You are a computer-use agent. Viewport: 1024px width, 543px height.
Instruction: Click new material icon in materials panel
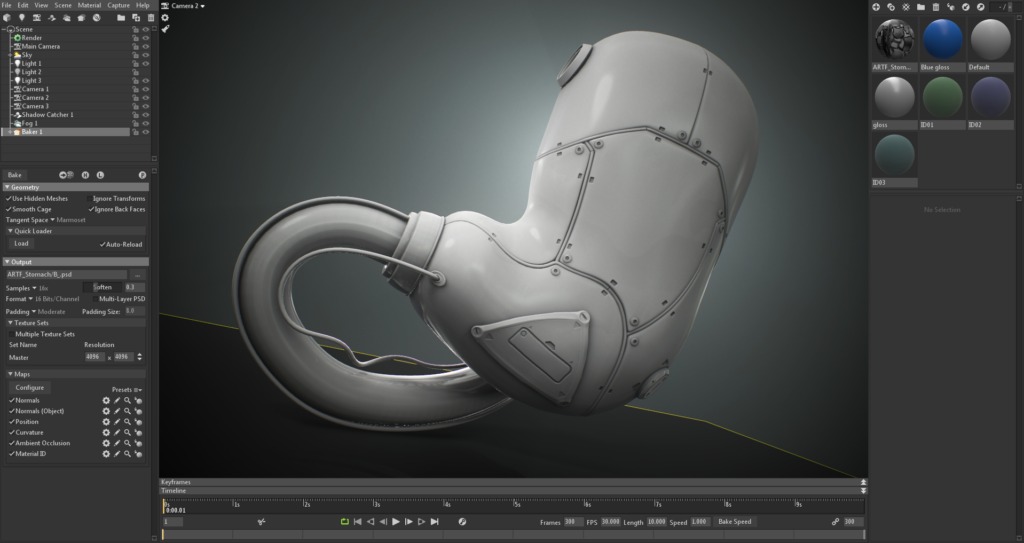[876, 7]
